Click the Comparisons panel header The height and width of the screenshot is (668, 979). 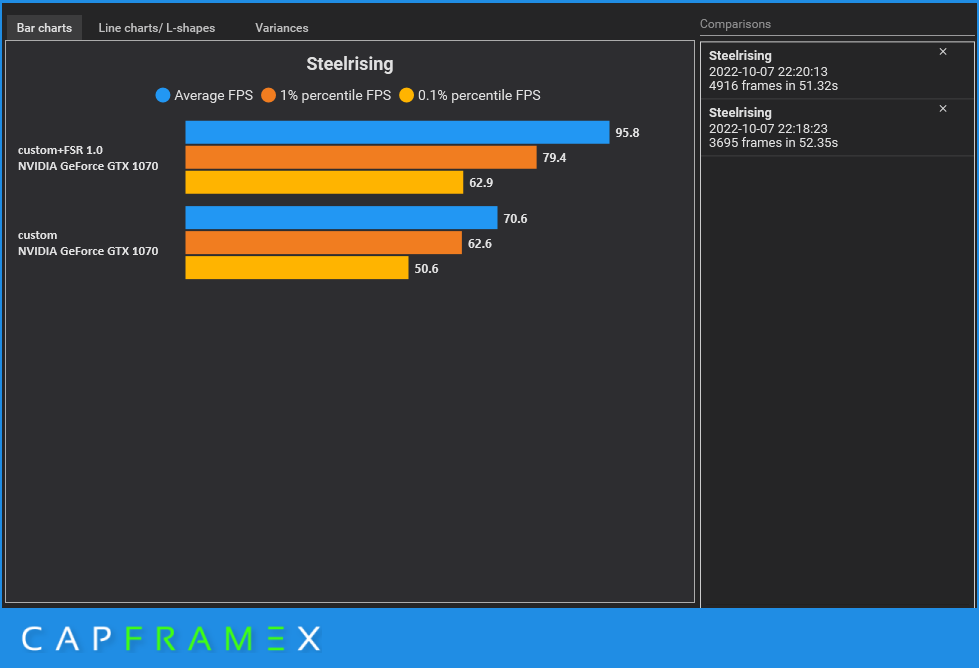coord(735,24)
